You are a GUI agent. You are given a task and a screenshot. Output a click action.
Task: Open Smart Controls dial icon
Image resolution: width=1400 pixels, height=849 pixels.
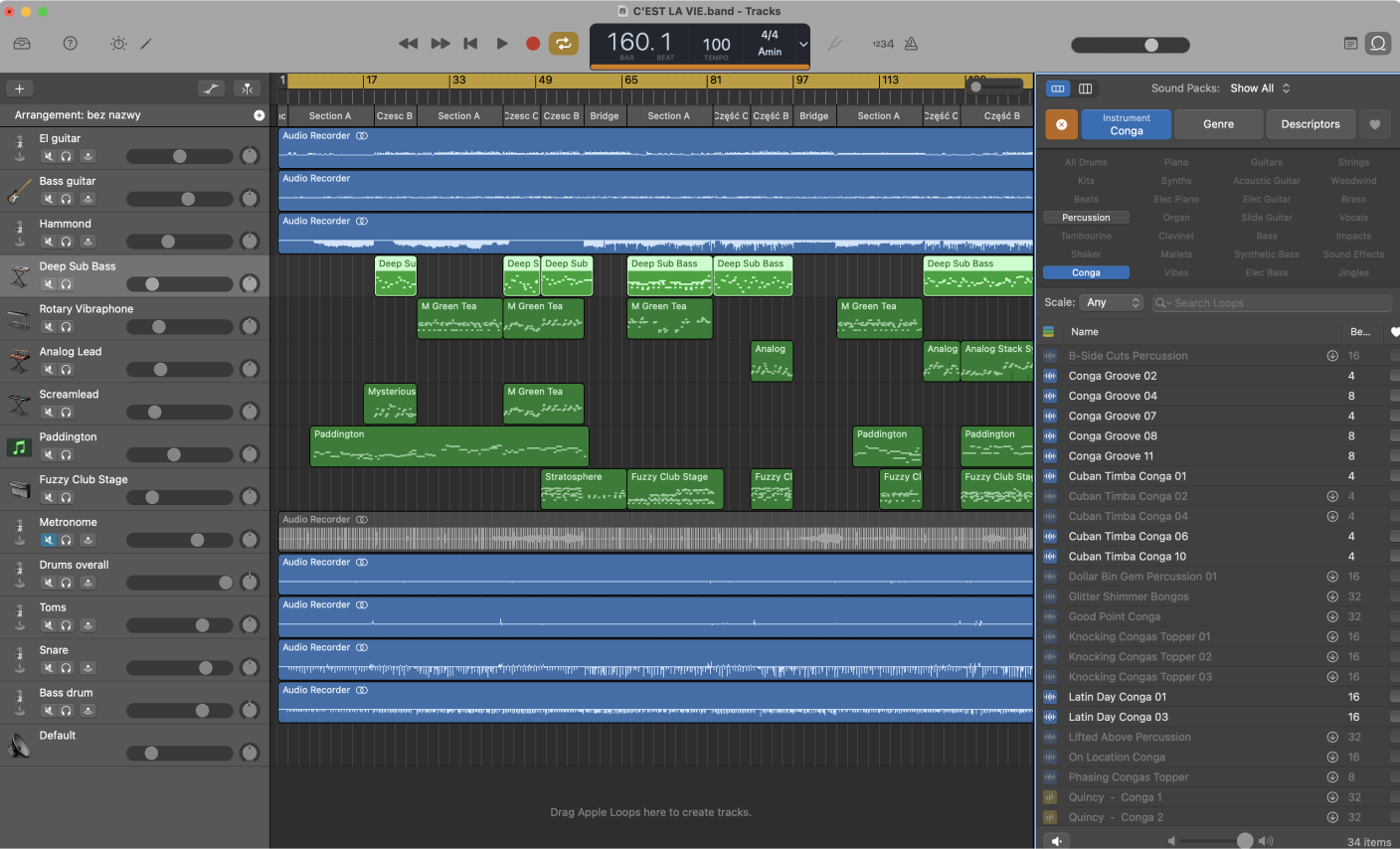pos(119,44)
